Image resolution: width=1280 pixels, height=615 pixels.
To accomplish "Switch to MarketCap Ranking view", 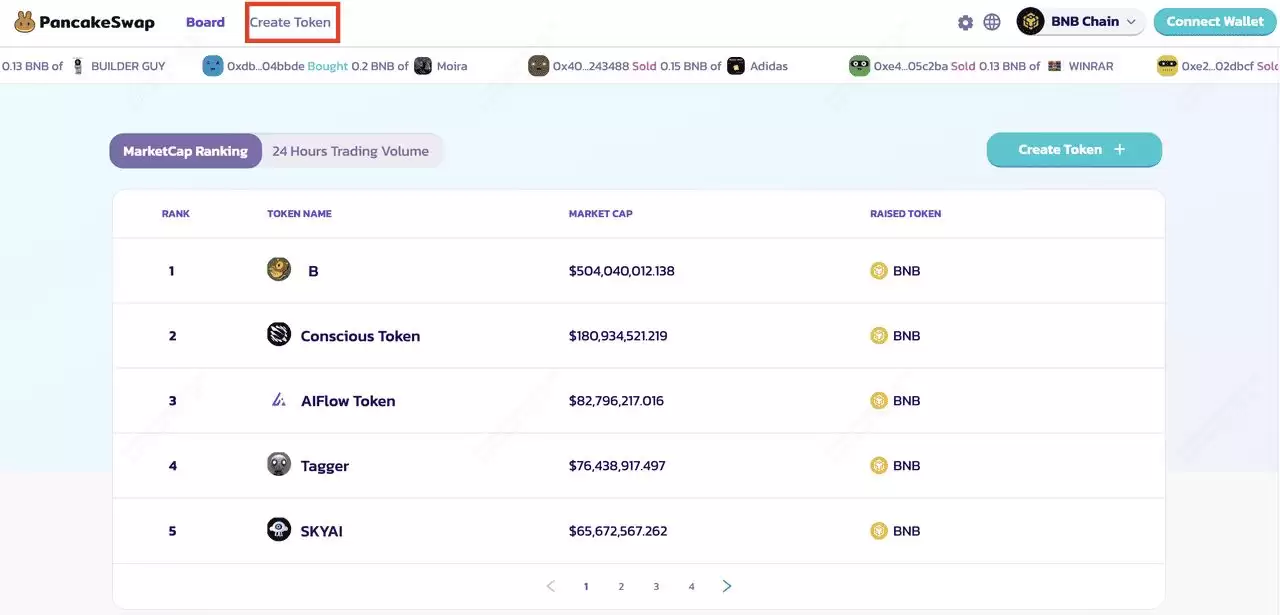I will (x=185, y=150).
